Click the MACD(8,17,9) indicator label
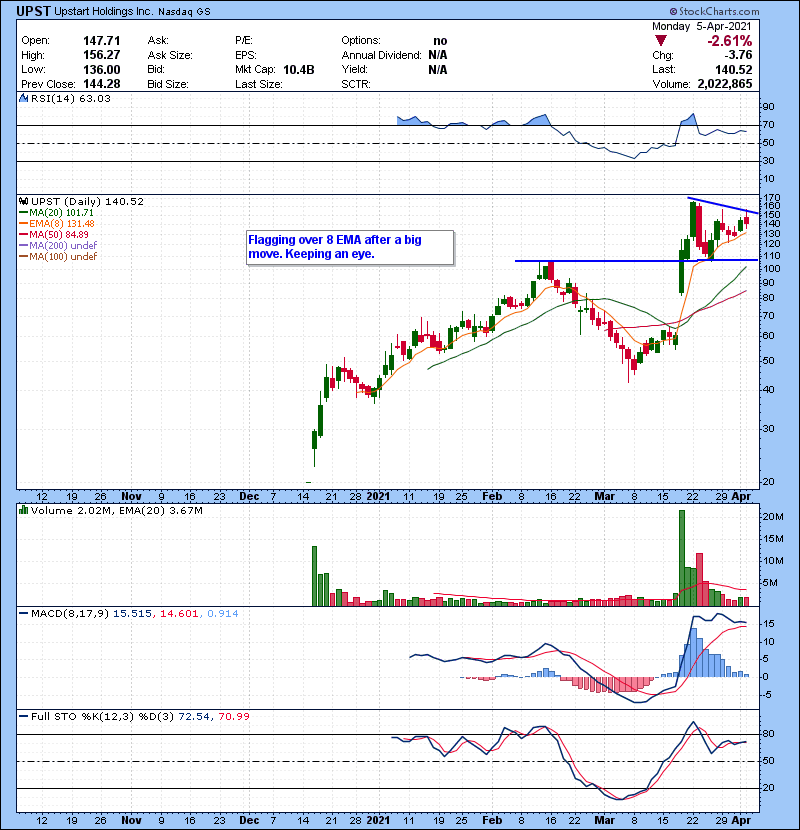This screenshot has height=830, width=800. tap(70, 614)
